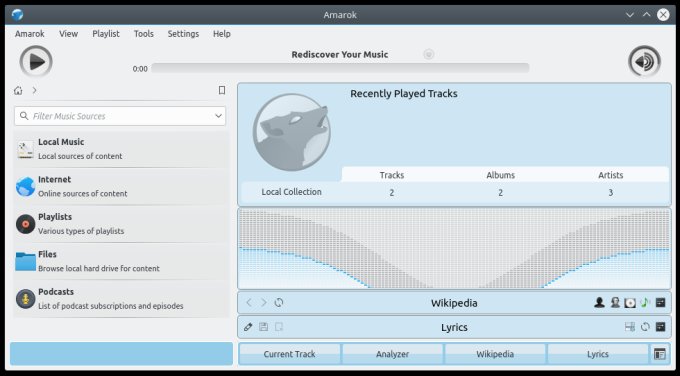
Task: Open the Local Music source
Action: (121, 149)
